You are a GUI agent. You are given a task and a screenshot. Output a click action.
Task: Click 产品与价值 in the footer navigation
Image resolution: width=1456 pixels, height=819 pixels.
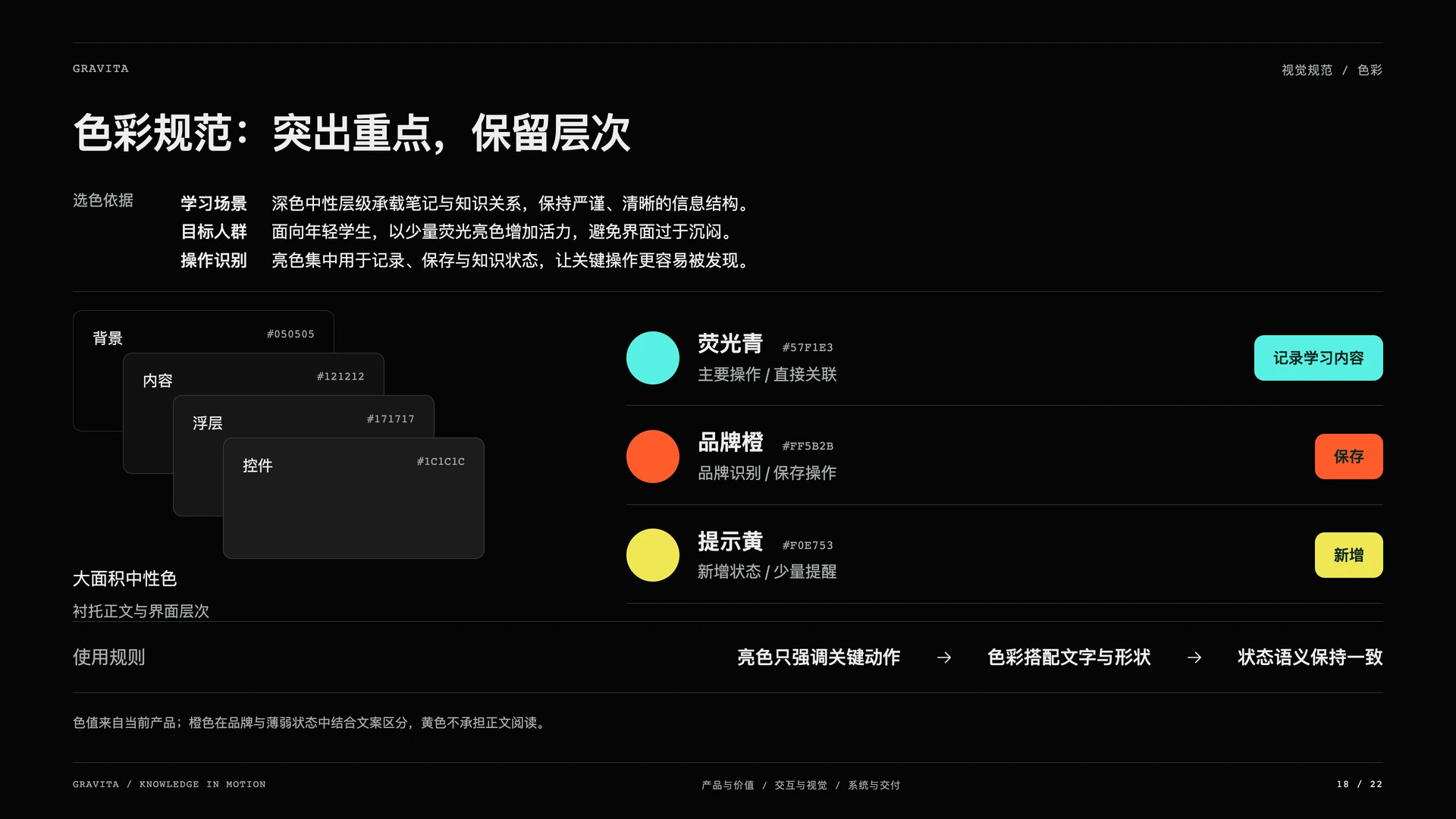point(728,785)
